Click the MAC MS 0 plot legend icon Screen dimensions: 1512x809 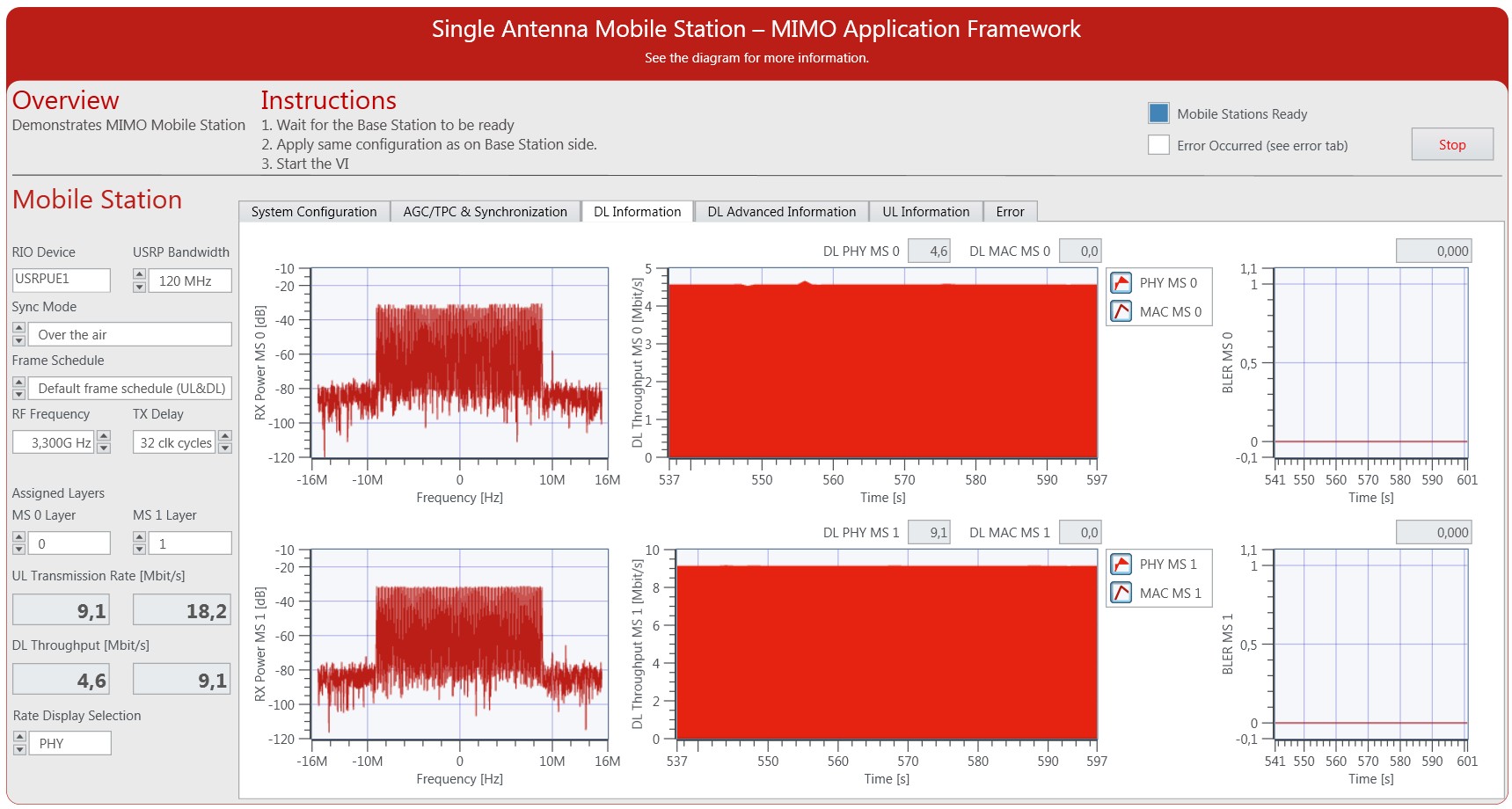coord(1121,311)
